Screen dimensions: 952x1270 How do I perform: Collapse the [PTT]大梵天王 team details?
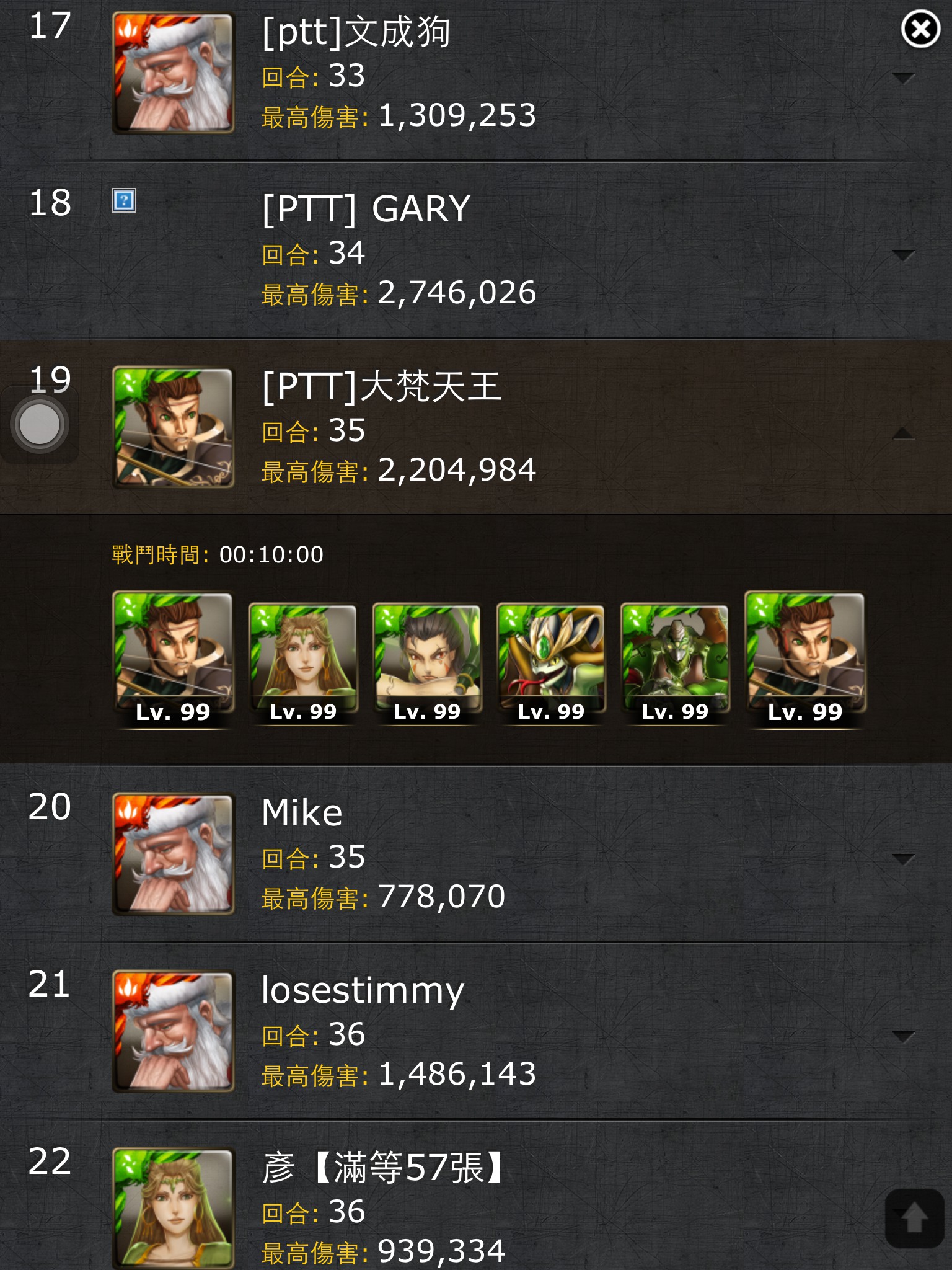click(x=903, y=433)
